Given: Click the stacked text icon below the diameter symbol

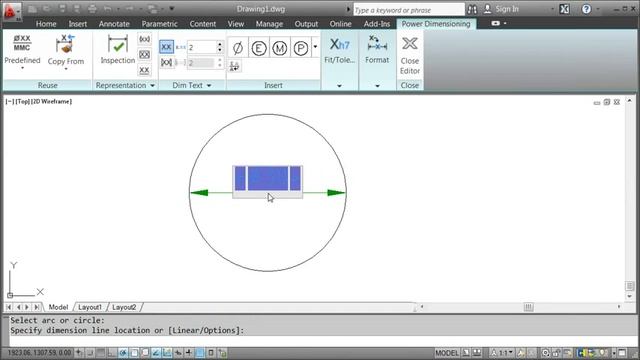Looking at the screenshot, I should click(234, 66).
